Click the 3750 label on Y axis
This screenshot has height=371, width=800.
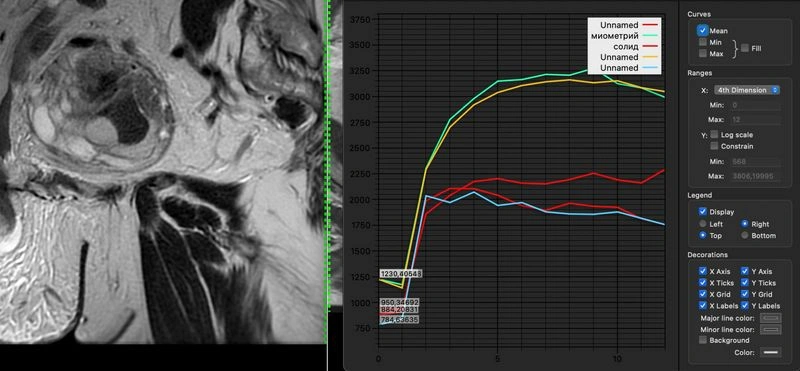[x=359, y=19]
